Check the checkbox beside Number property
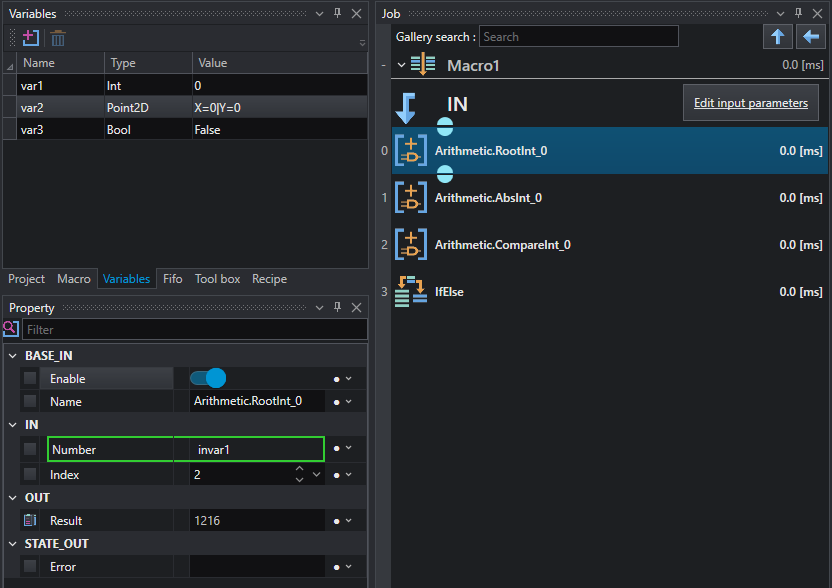The width and height of the screenshot is (832, 588). (30, 449)
